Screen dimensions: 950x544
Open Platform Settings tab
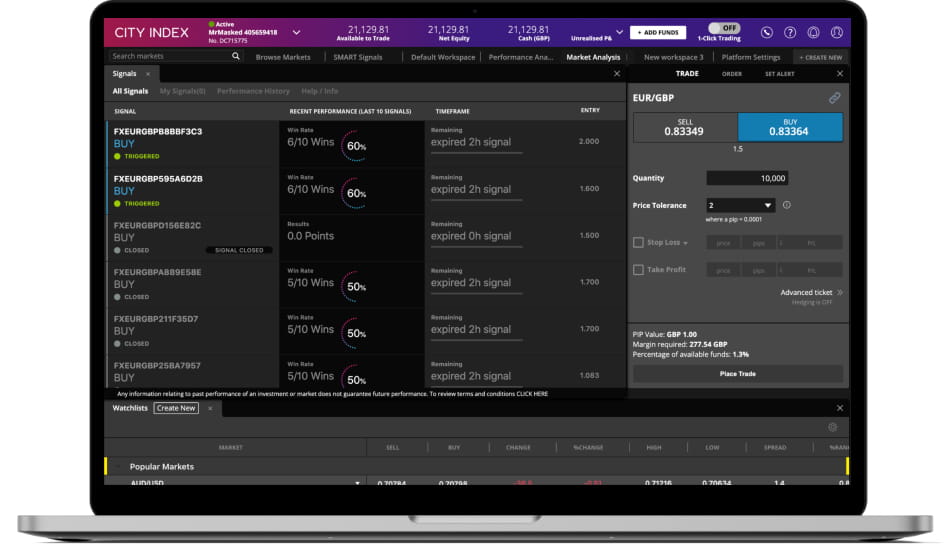pyautogui.click(x=751, y=57)
